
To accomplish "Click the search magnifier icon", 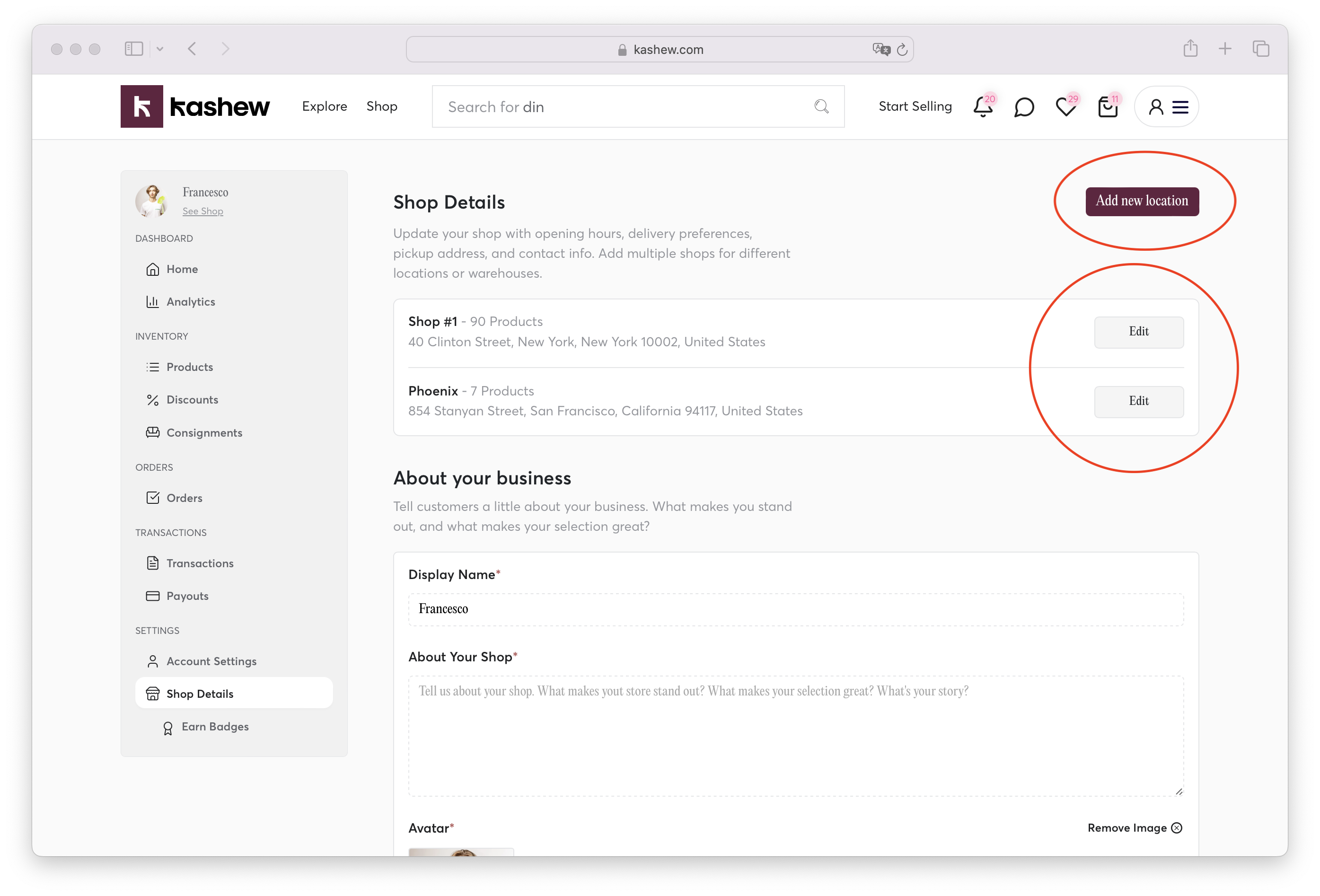I will [x=821, y=107].
